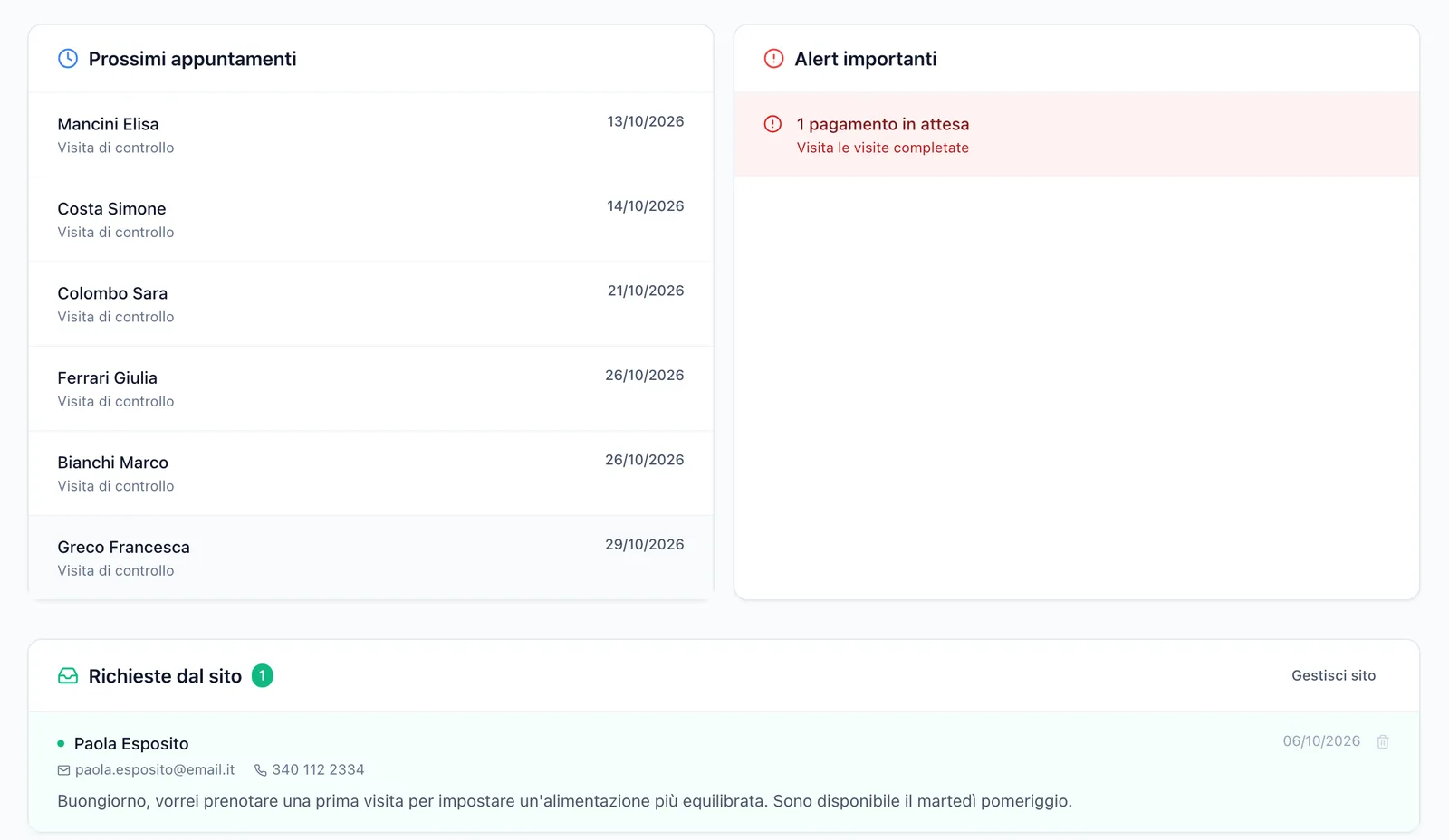Screen dimensions: 1449x840
Task: Click the inbox icon beside Richieste dal sito
Action: pos(68,676)
